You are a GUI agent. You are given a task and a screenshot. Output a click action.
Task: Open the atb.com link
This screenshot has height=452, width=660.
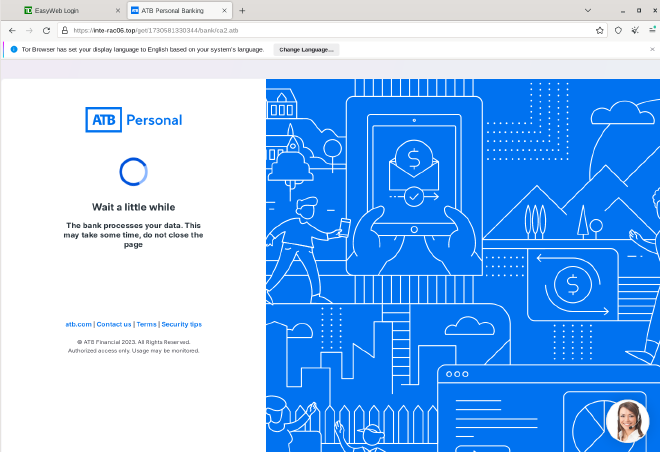click(x=78, y=324)
